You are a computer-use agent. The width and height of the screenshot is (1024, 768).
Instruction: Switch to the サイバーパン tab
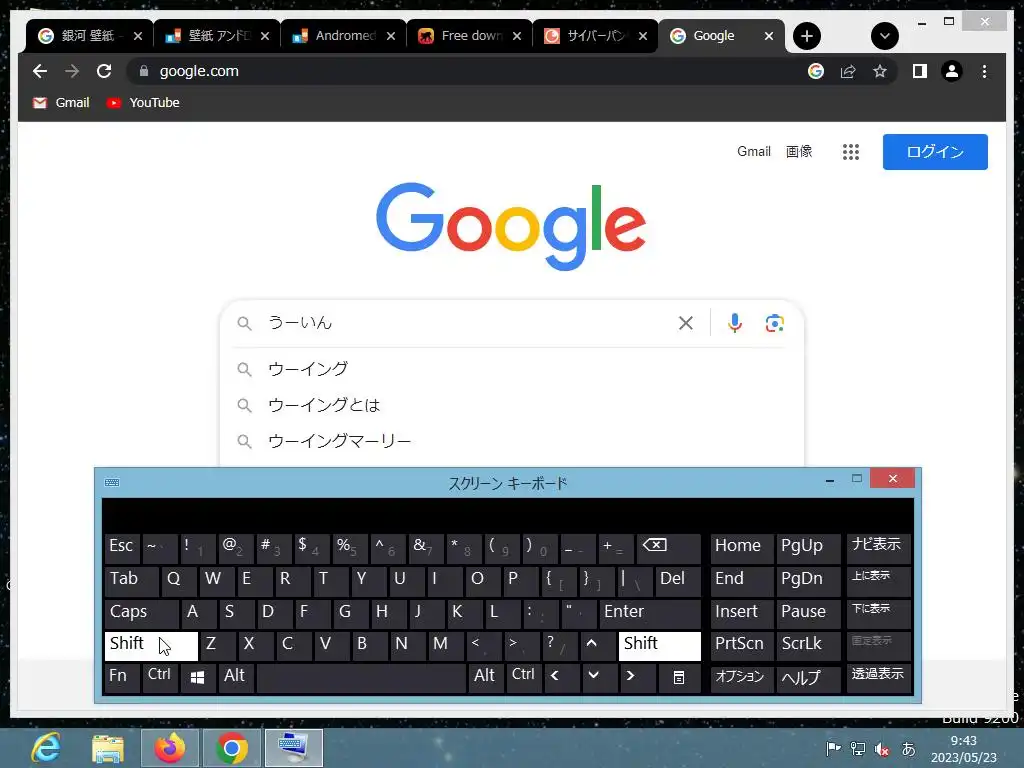pyautogui.click(x=595, y=36)
